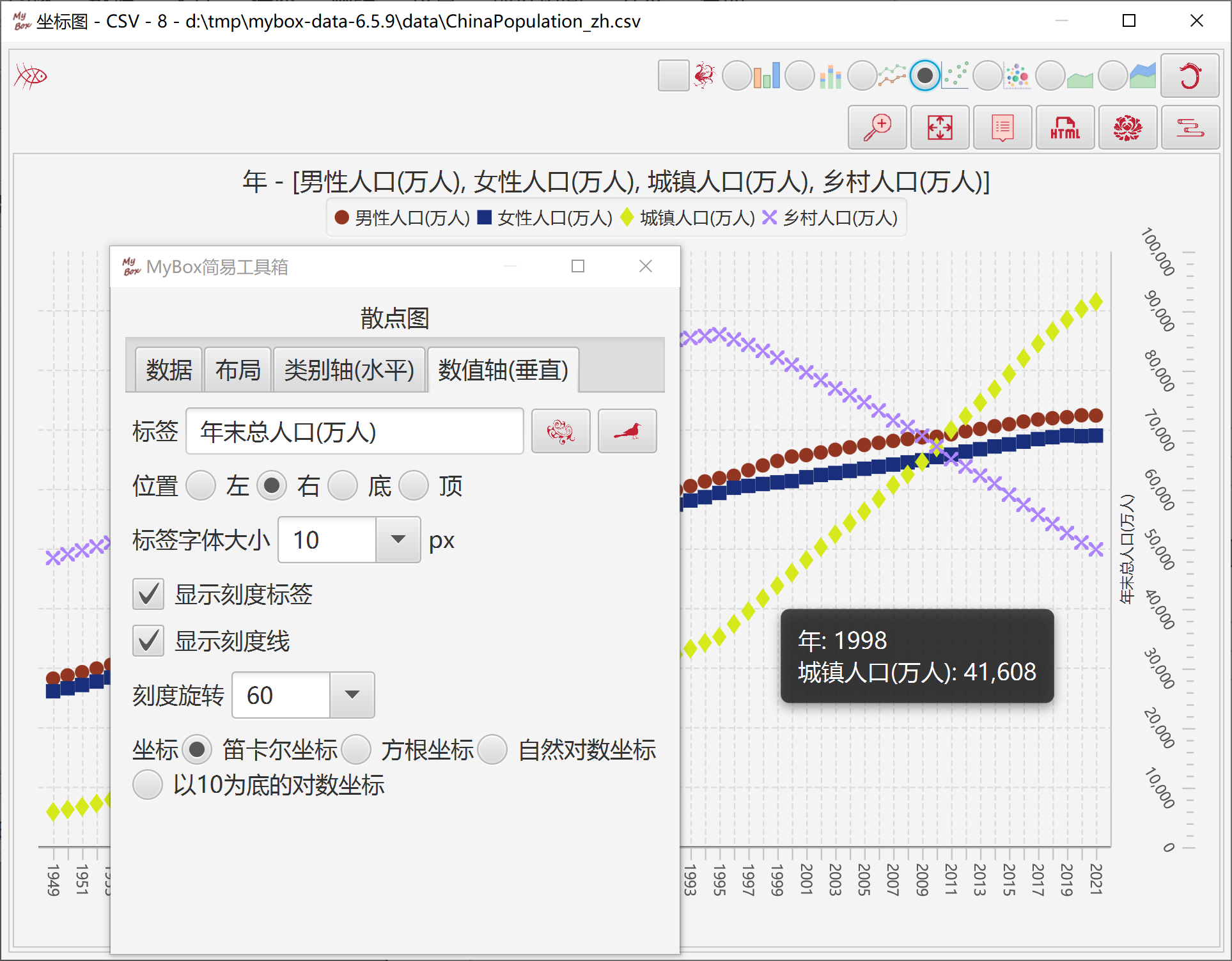Click the red bird button beside label field

pos(627,432)
